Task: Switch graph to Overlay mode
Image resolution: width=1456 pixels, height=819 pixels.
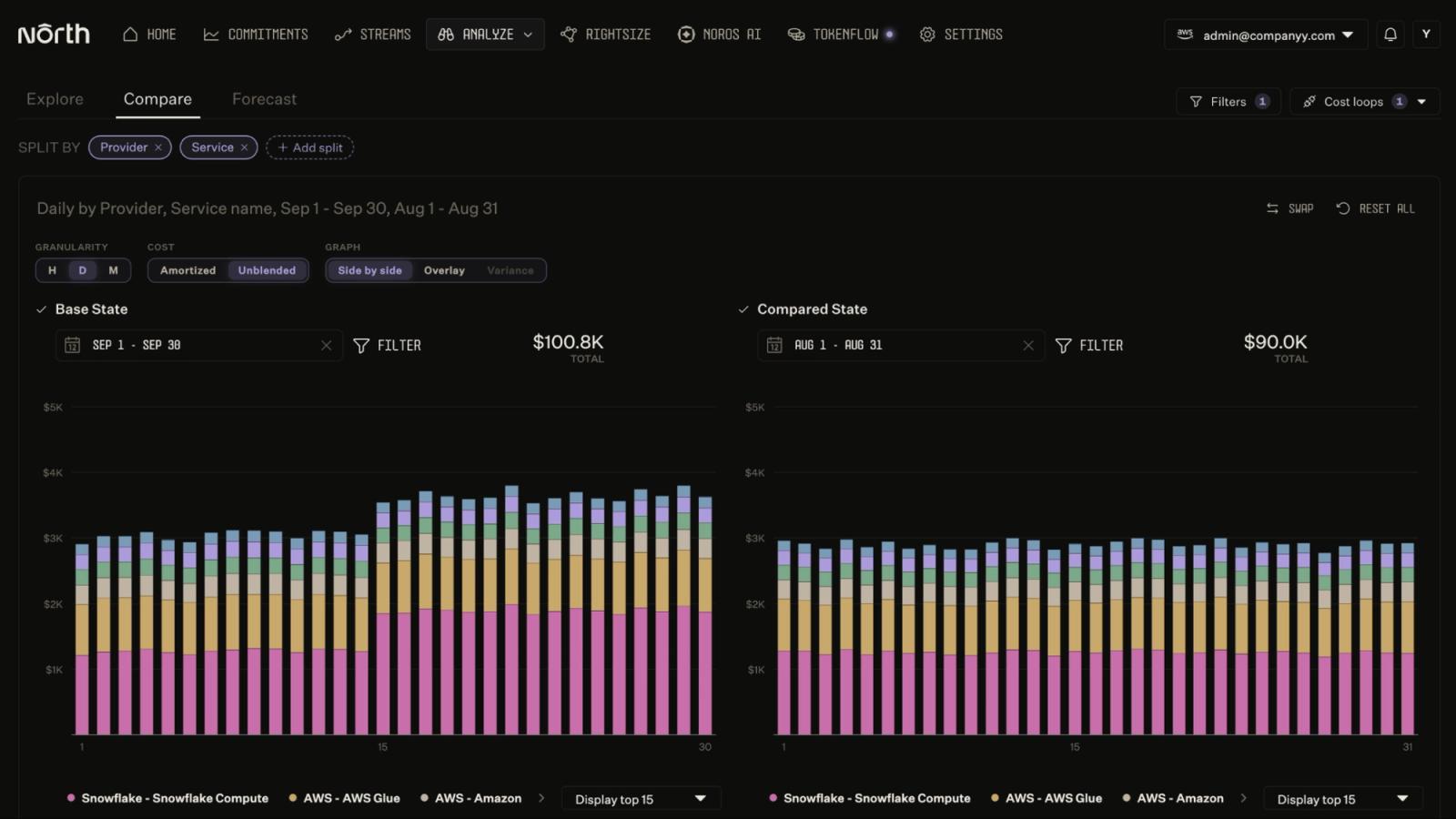Action: pyautogui.click(x=444, y=270)
